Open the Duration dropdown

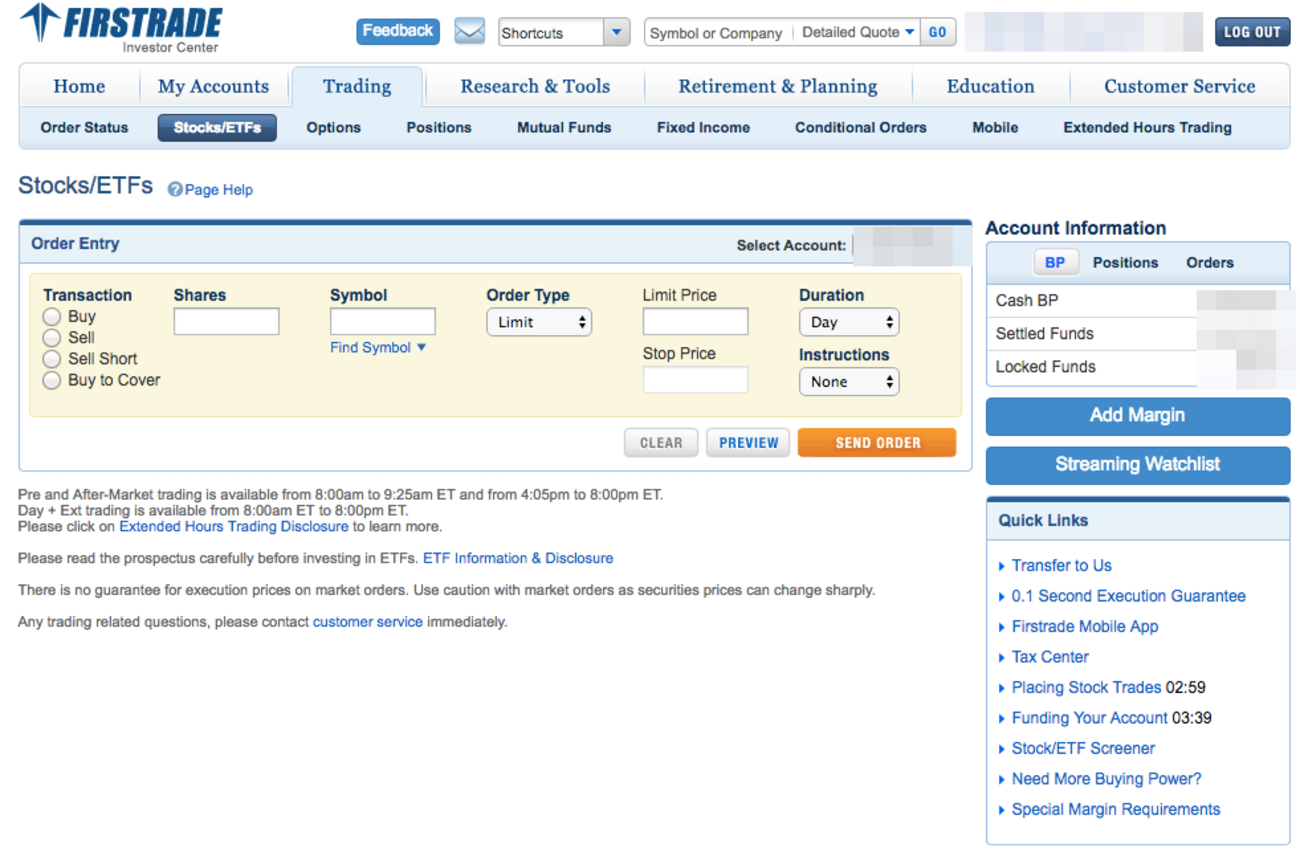(849, 322)
